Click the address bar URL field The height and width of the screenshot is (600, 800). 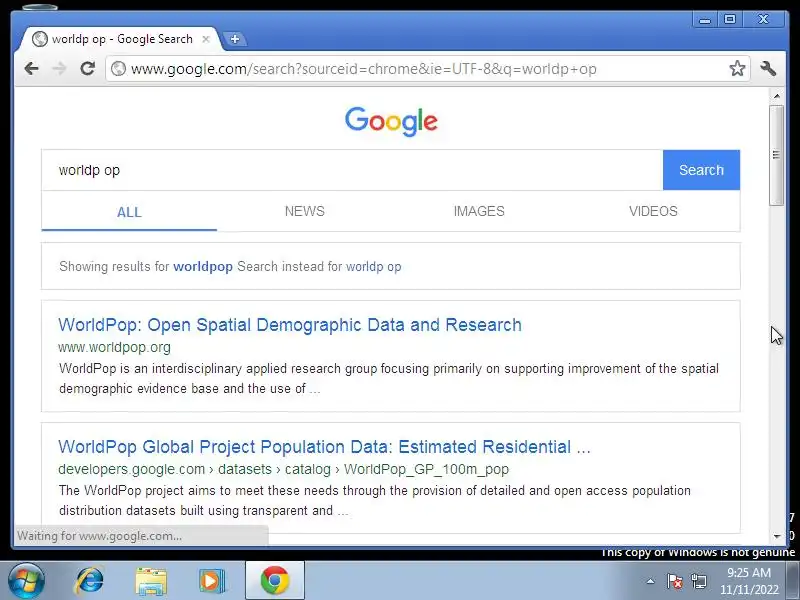point(428,68)
